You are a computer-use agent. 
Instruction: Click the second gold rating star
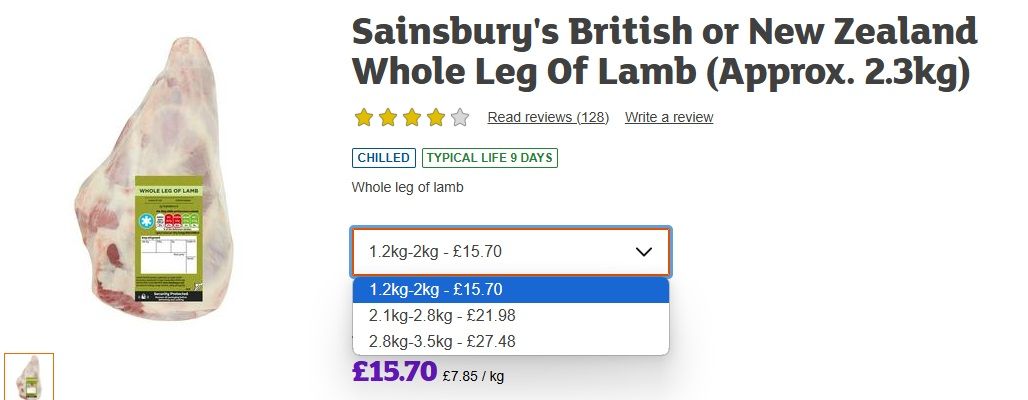(388, 118)
